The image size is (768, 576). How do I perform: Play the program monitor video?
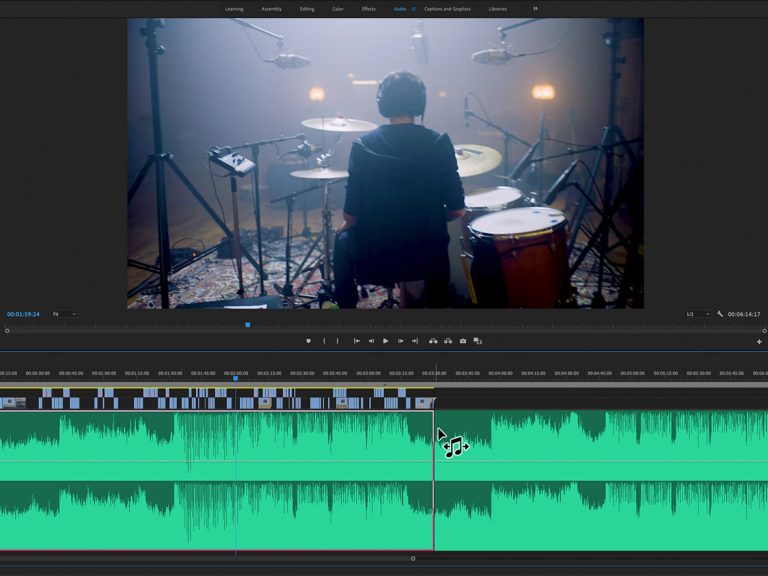pyautogui.click(x=385, y=341)
